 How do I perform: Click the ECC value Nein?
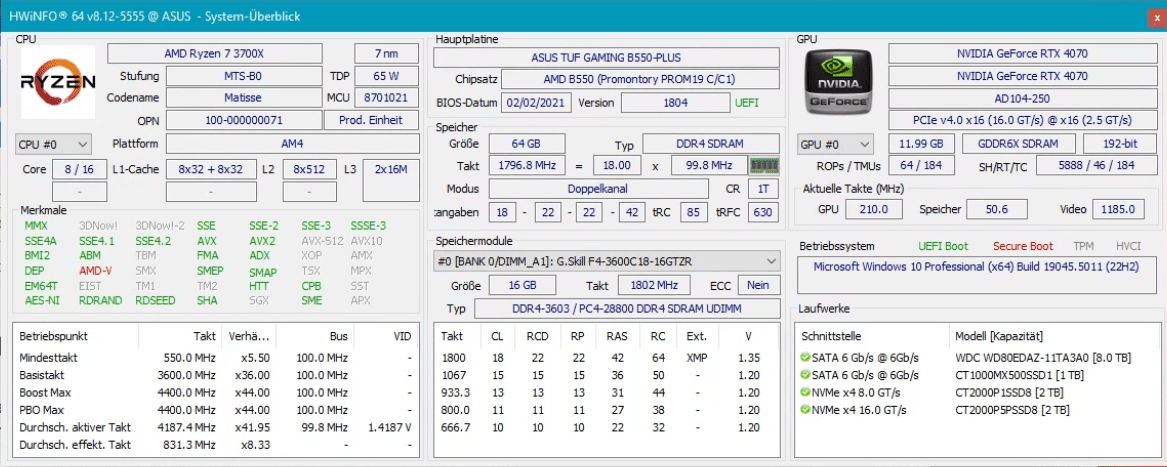click(758, 285)
